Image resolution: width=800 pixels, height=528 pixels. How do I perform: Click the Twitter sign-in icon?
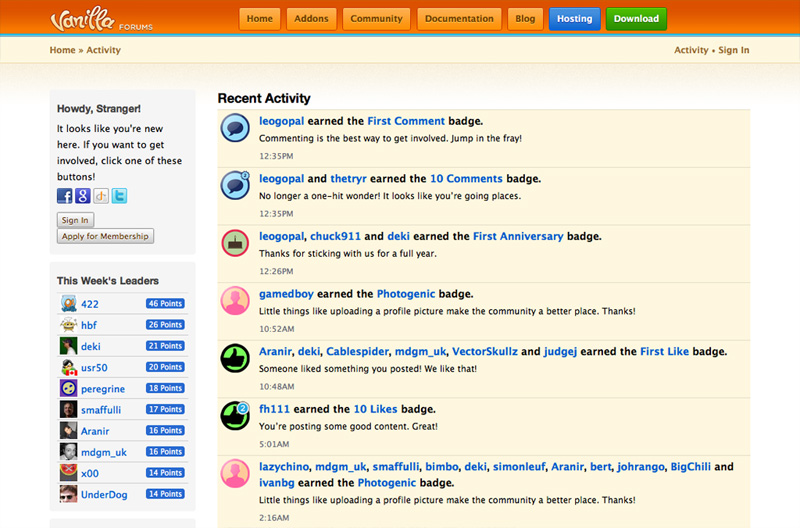tap(119, 196)
